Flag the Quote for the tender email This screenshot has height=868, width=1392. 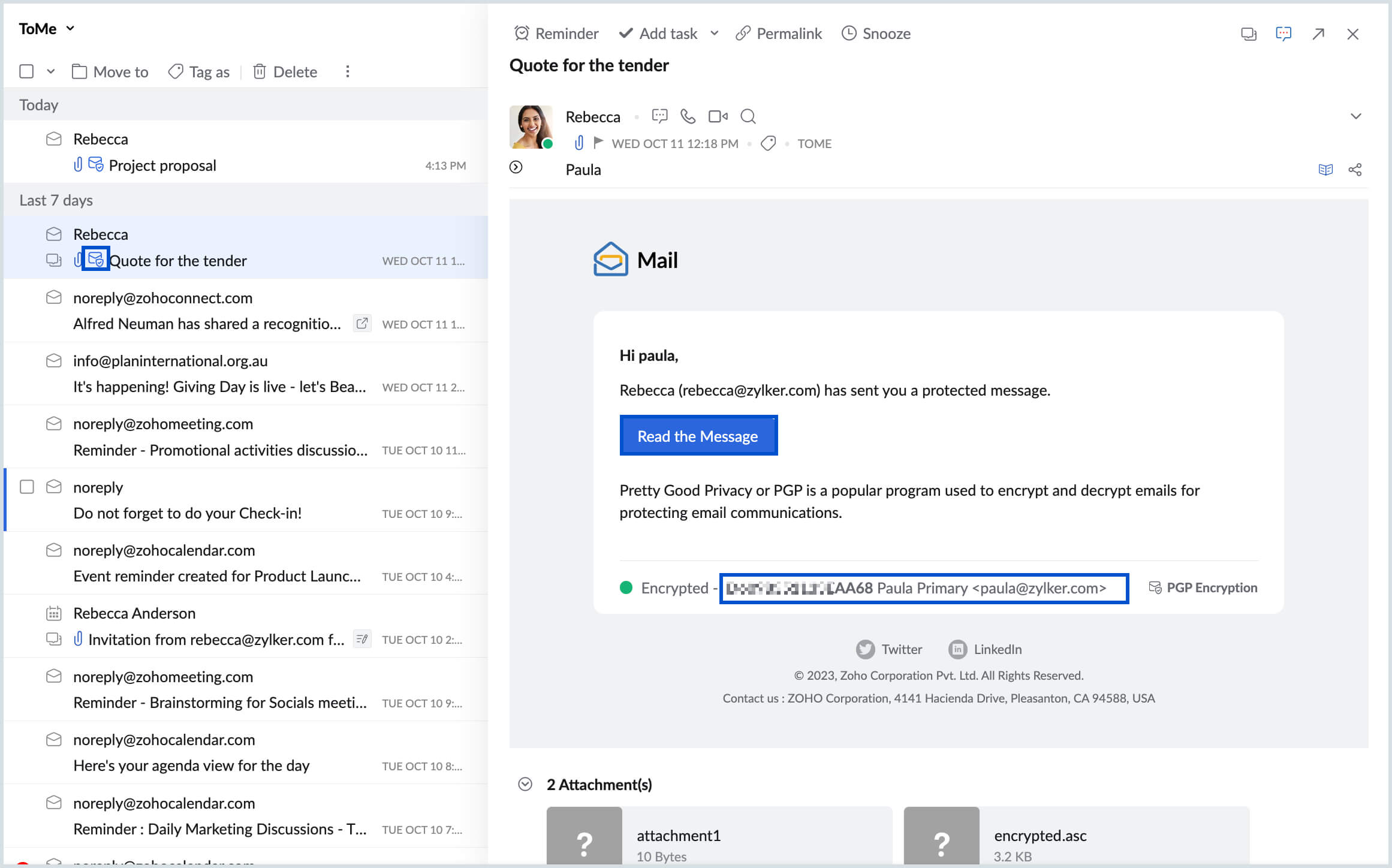pos(598,143)
